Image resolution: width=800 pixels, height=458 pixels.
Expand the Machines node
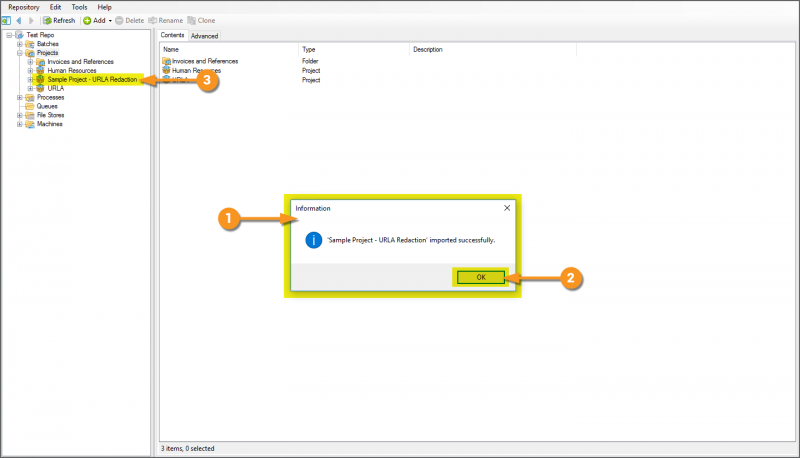point(20,124)
